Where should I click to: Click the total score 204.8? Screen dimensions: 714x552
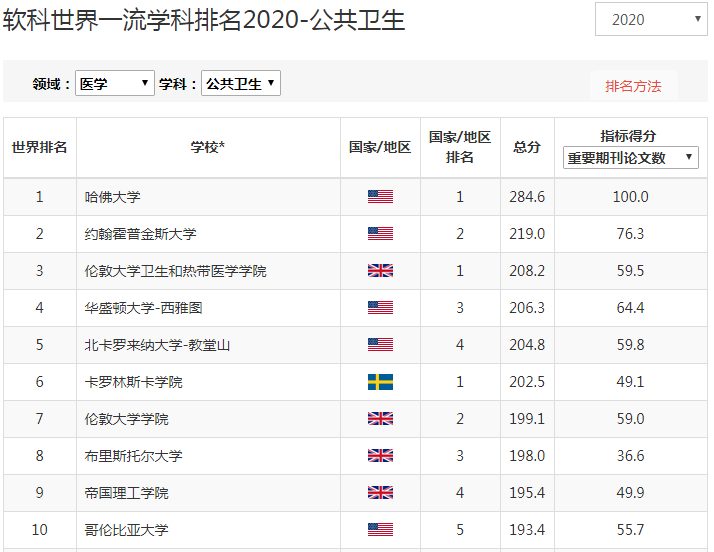point(527,345)
